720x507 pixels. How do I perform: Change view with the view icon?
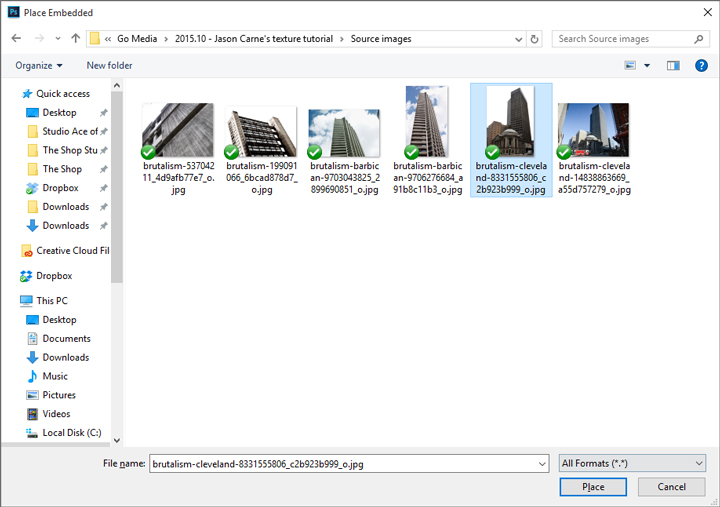point(630,66)
